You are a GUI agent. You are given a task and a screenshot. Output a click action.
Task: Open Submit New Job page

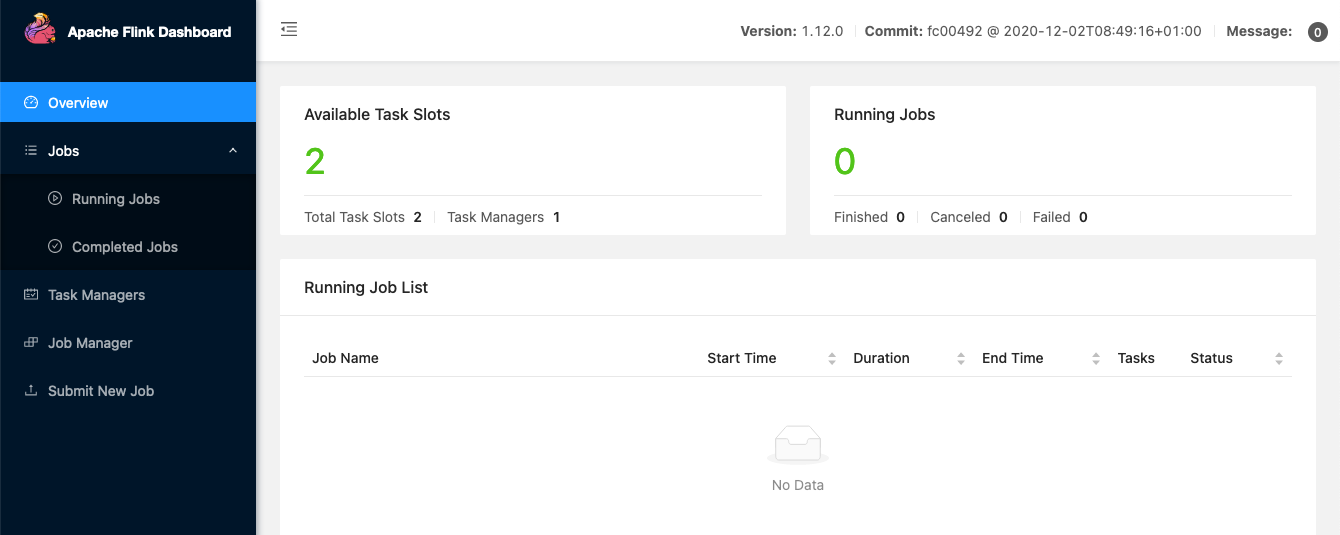point(100,390)
